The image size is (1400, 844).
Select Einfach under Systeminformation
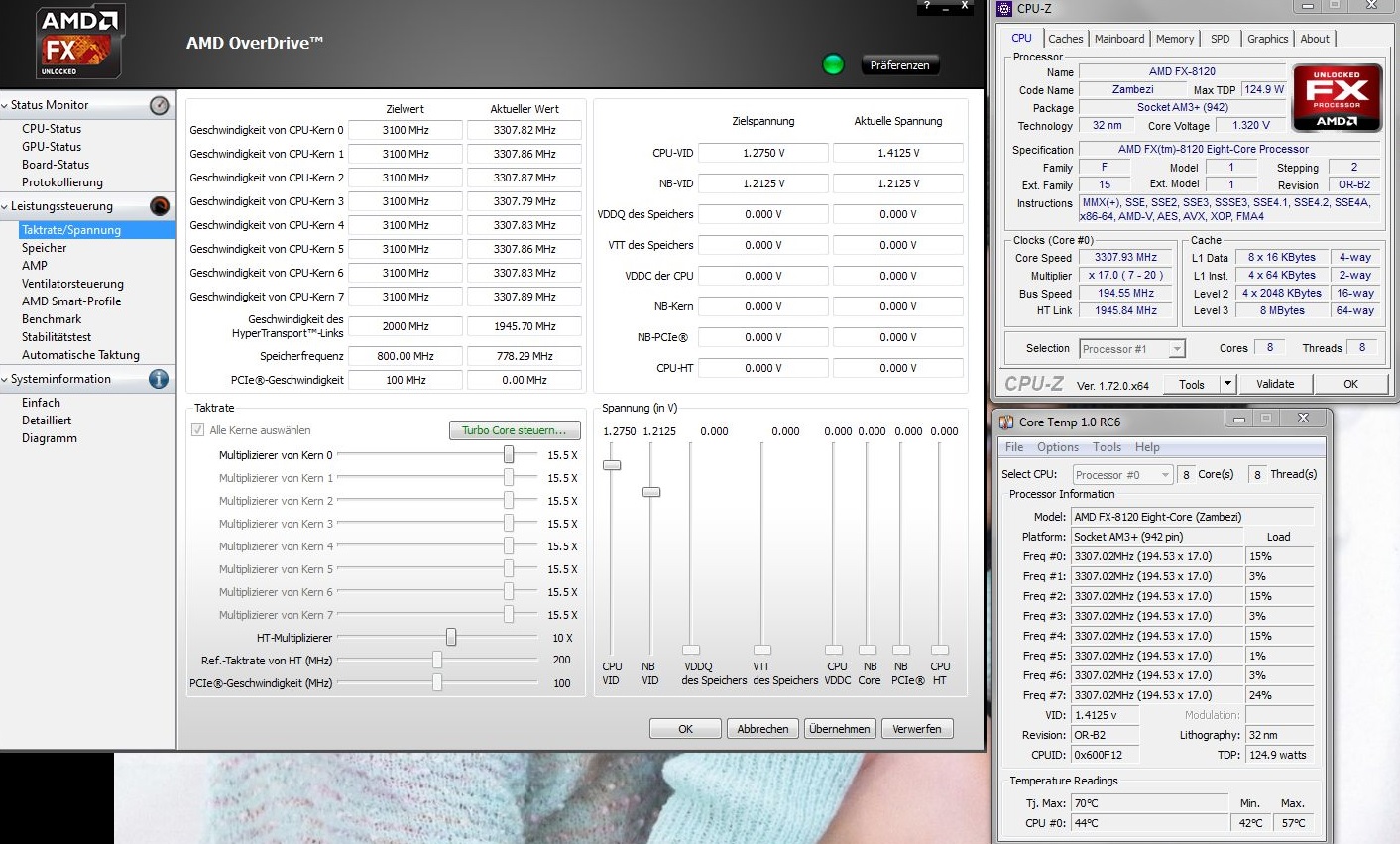(x=41, y=403)
